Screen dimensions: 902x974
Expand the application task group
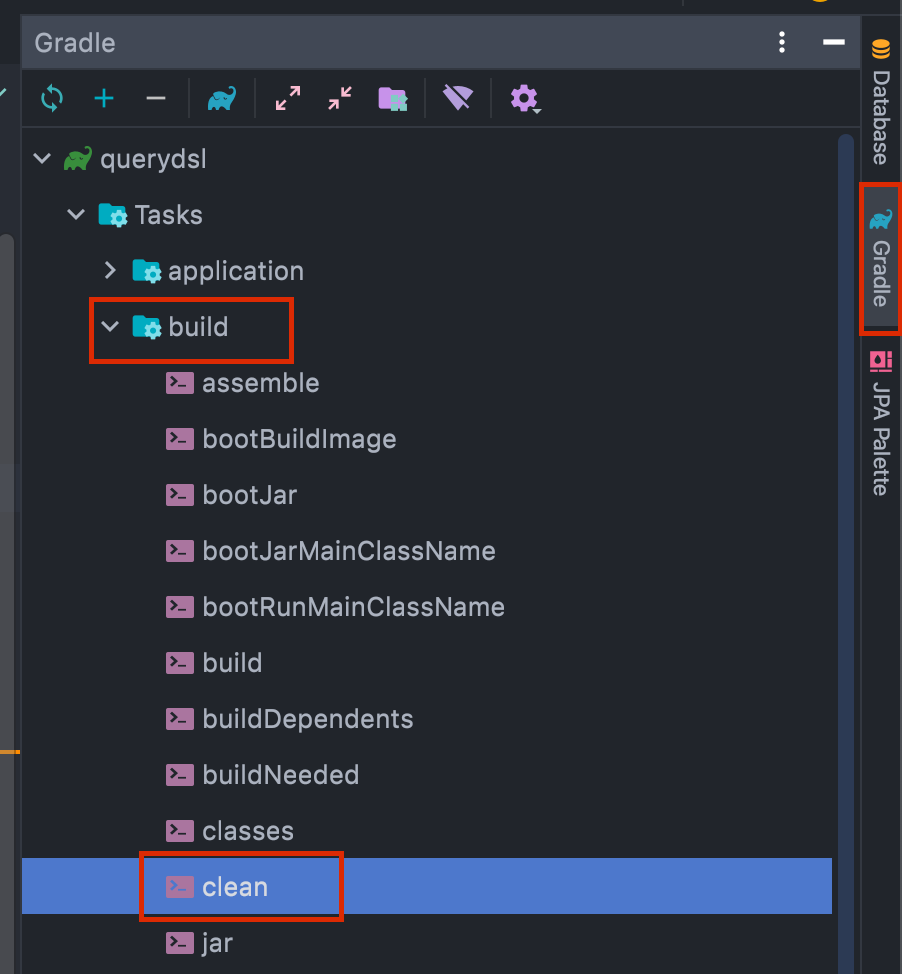(110, 271)
